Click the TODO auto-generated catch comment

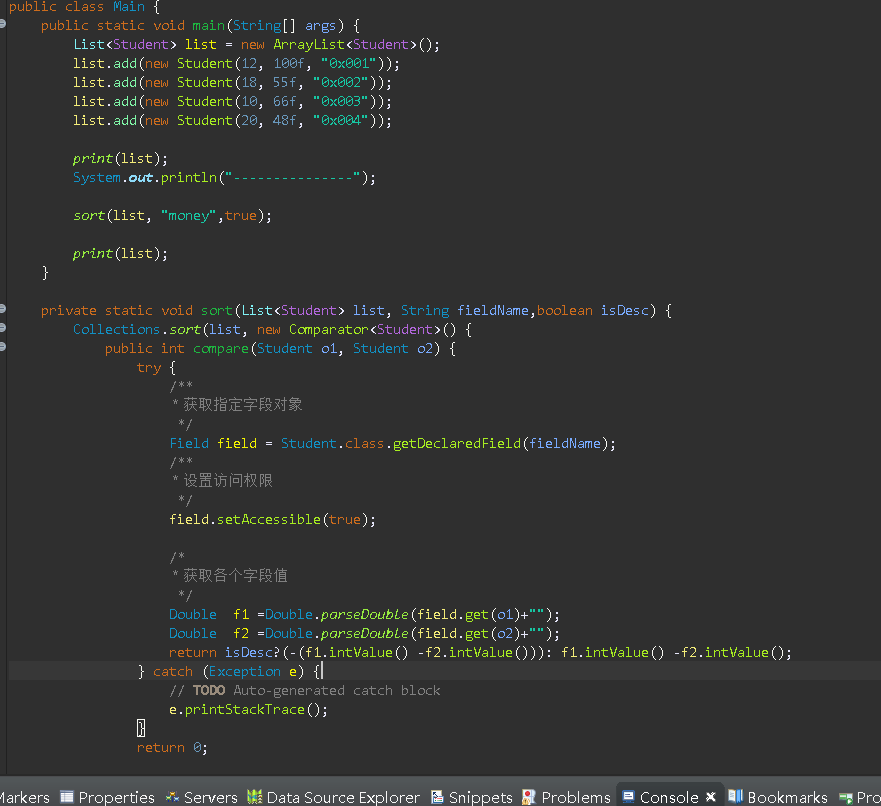[x=305, y=690]
